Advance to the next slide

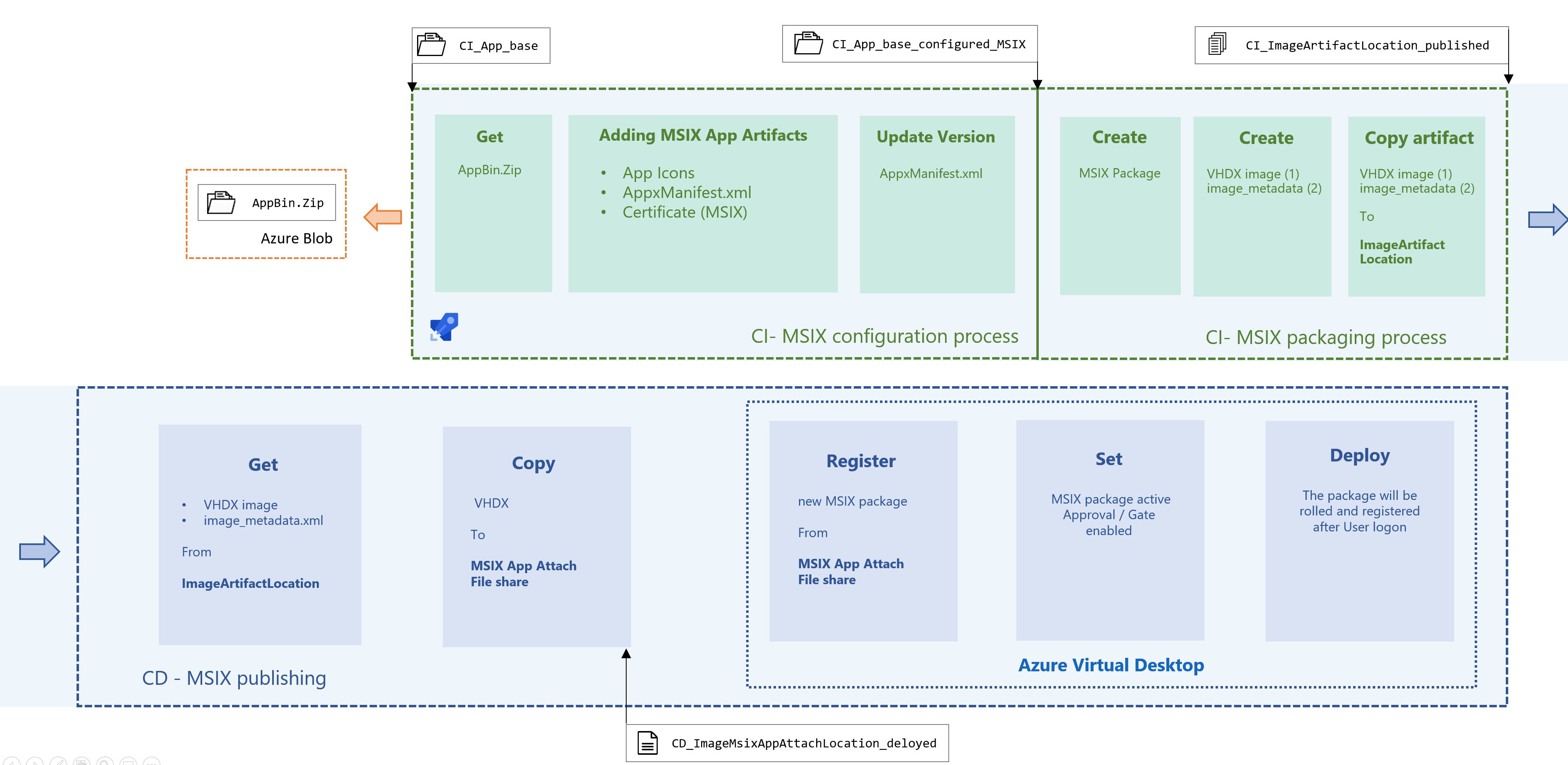point(35,762)
